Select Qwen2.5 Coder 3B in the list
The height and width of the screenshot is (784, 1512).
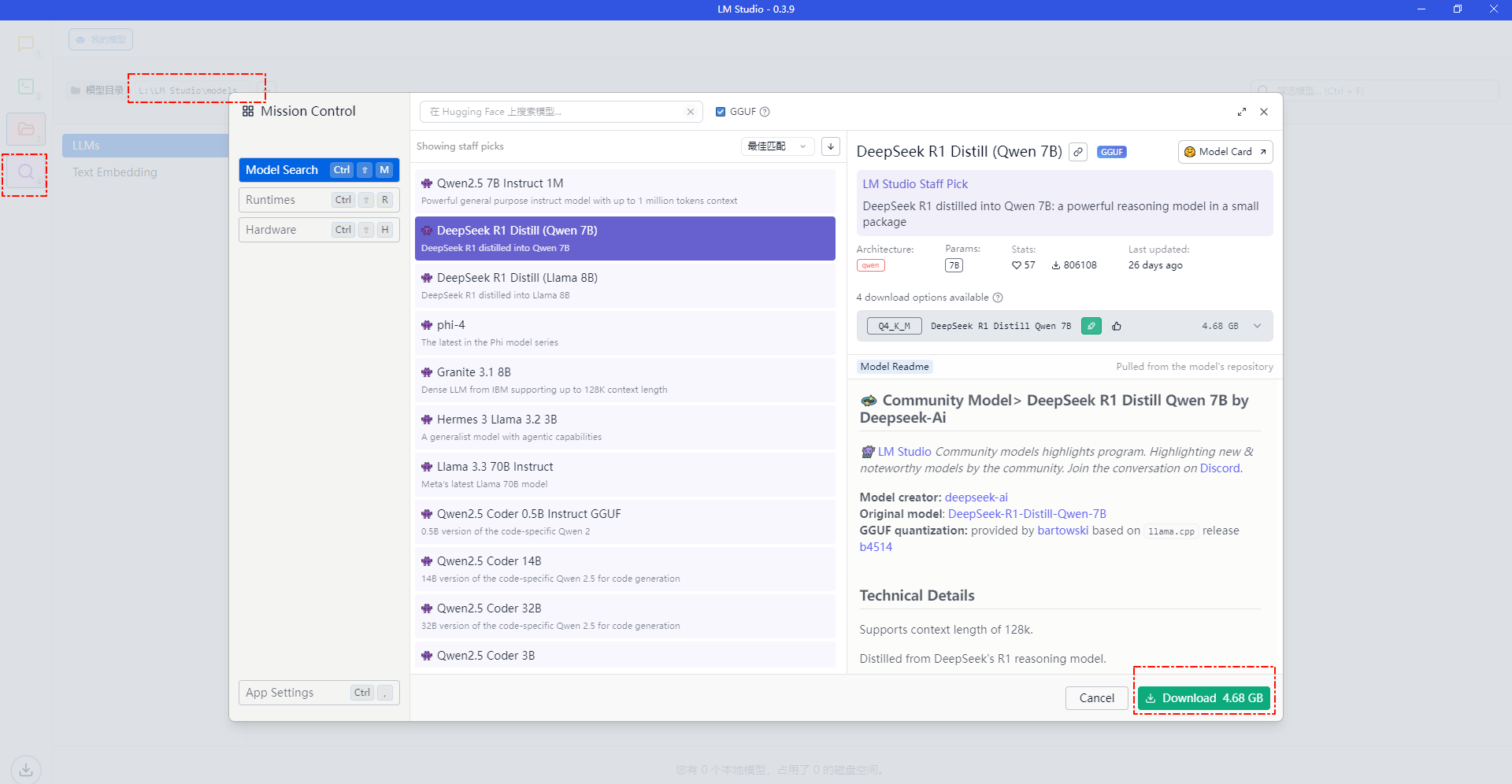click(625, 656)
